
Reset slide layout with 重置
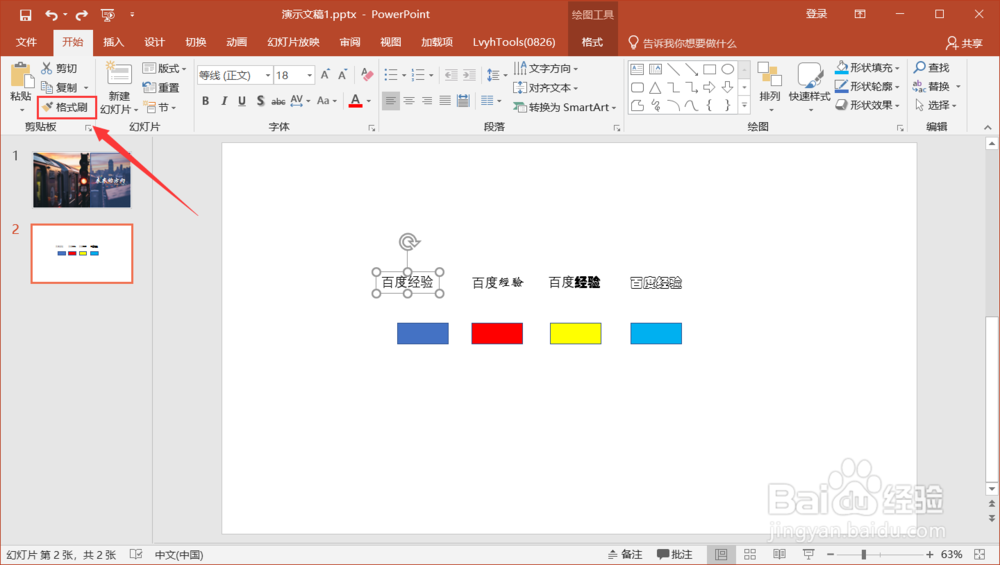click(x=161, y=88)
